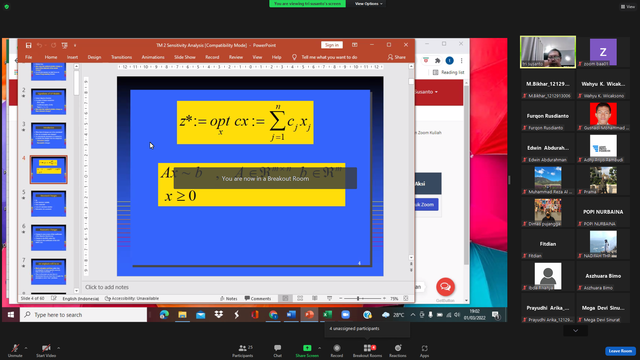This screenshot has width=640, height=360.
Task: Expand video options arrow next to Start Video
Action: [x=59, y=348]
